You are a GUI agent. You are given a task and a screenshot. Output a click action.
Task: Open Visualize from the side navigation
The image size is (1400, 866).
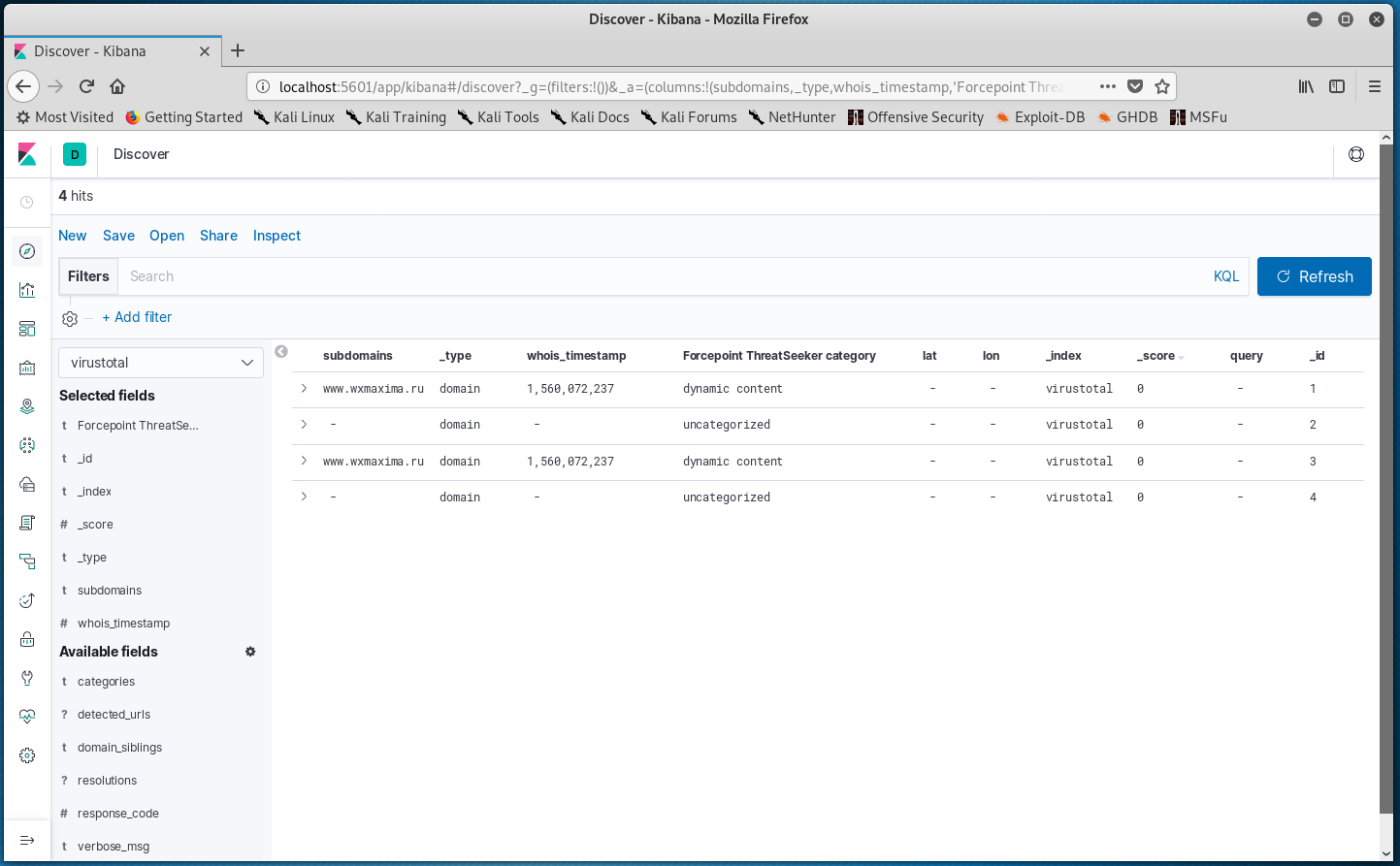click(x=27, y=290)
